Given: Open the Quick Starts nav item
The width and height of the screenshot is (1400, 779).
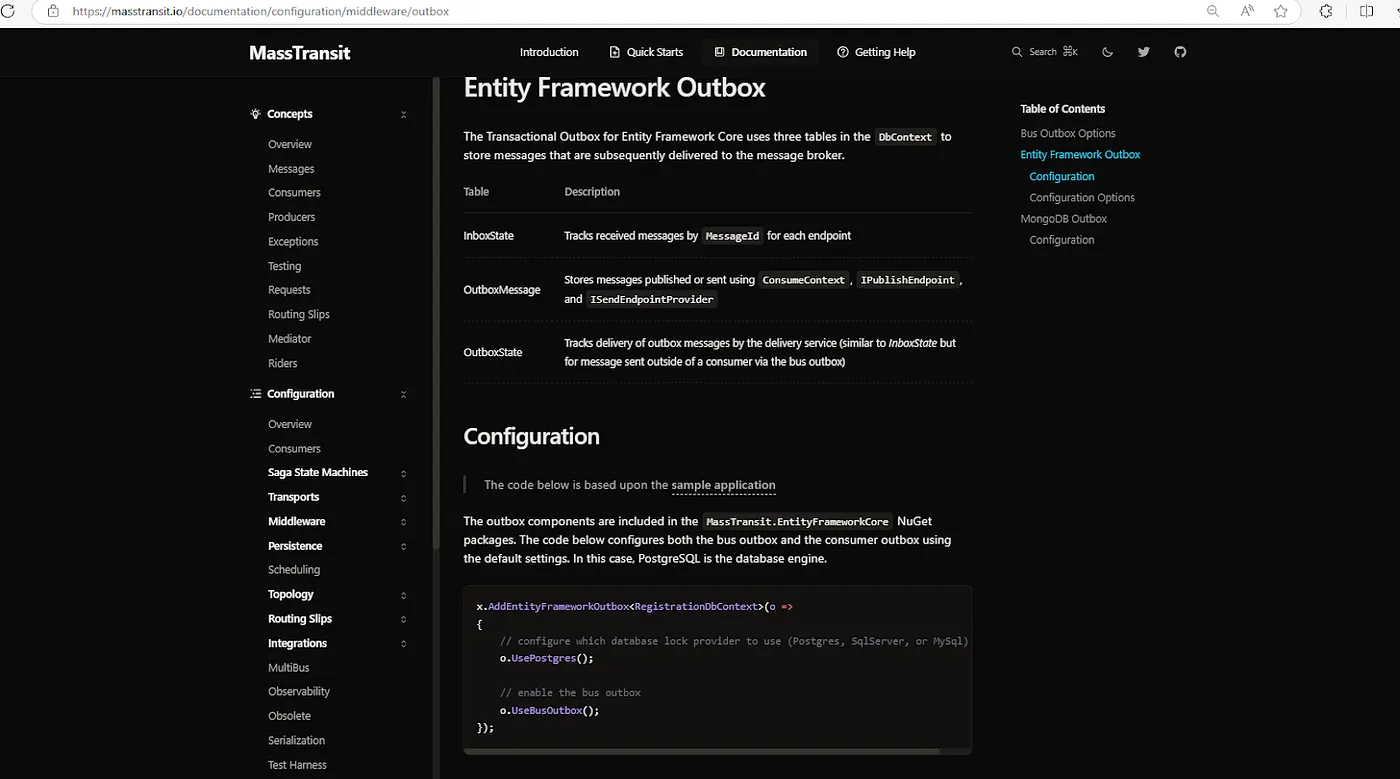Looking at the screenshot, I should tap(646, 52).
